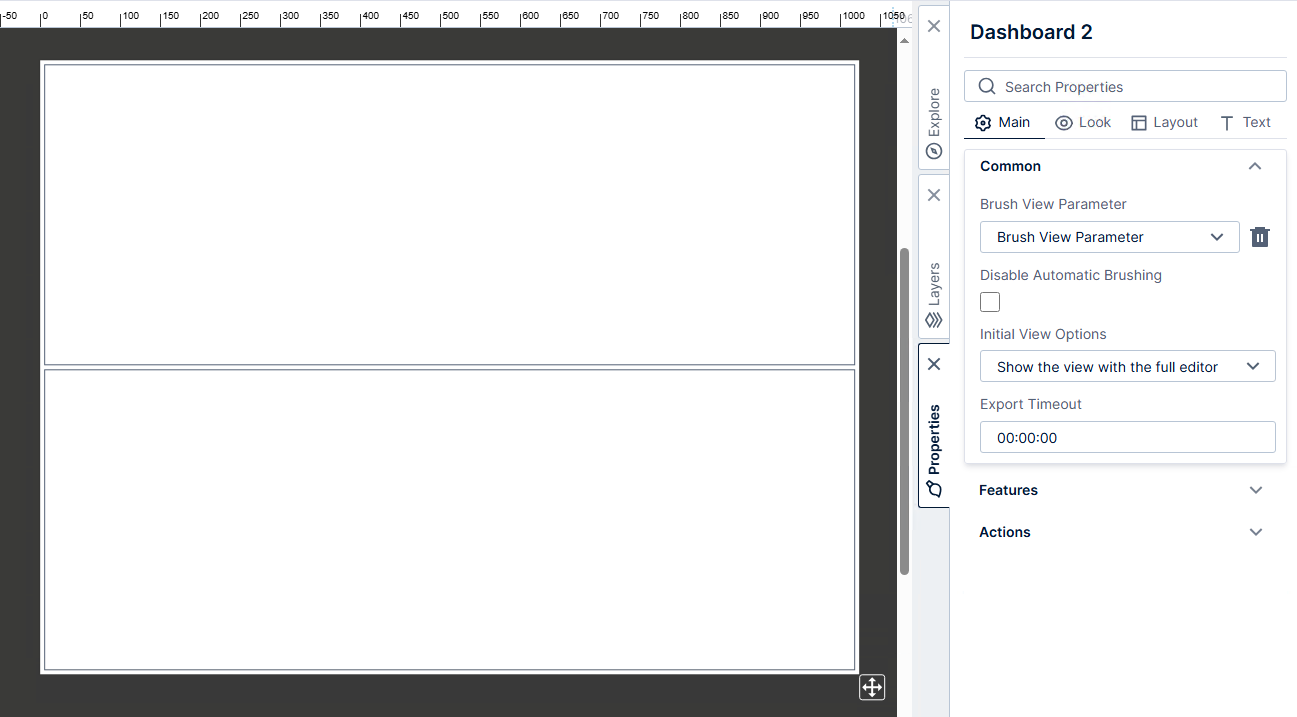Screen dimensions: 1297x717
Task: Delete the Brush View Parameter with trash icon
Action: (1260, 237)
